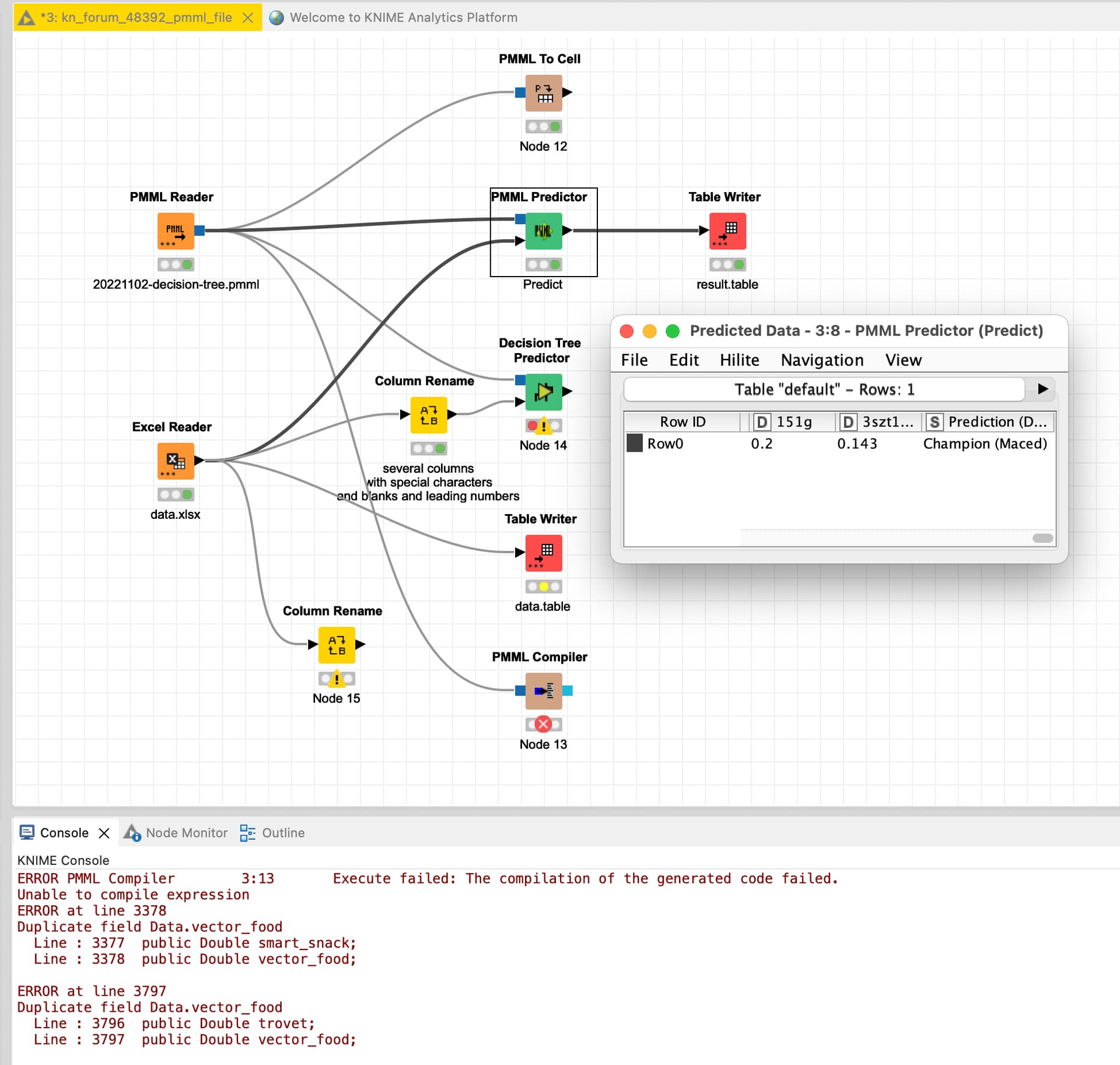This screenshot has width=1120, height=1065.
Task: Close the Console view
Action: (104, 833)
